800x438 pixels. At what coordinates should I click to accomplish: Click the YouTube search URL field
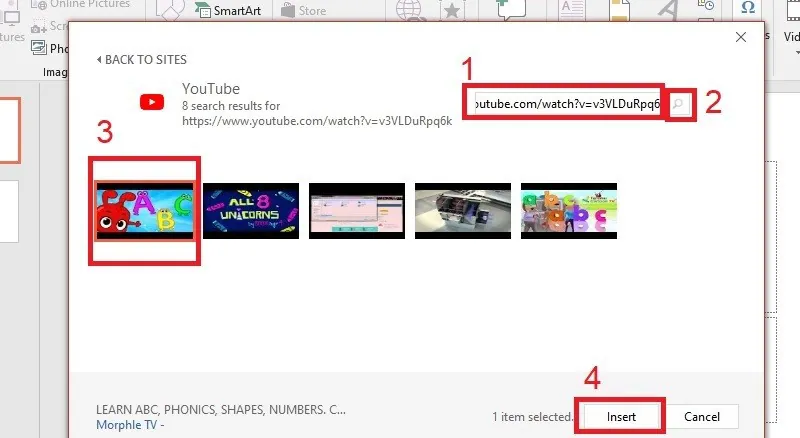567,104
